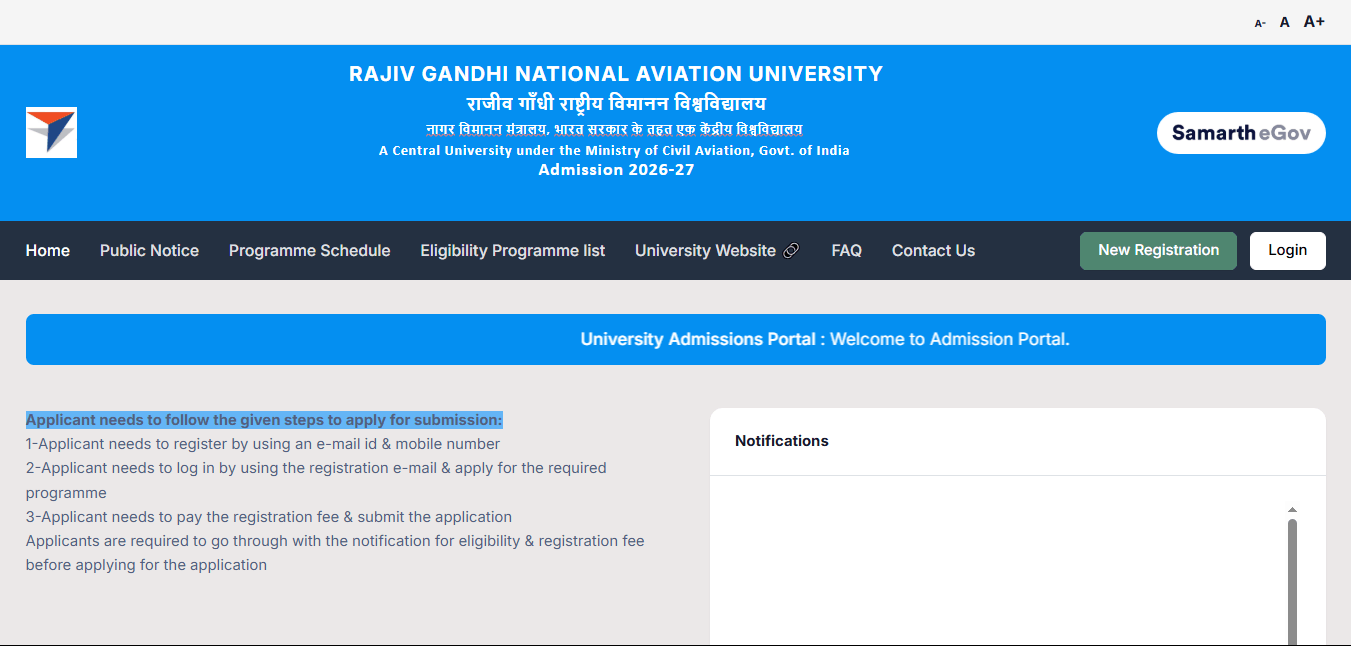Viewport: 1351px width, 646px height.
Task: Go to the Home menu item
Action: [x=48, y=251]
